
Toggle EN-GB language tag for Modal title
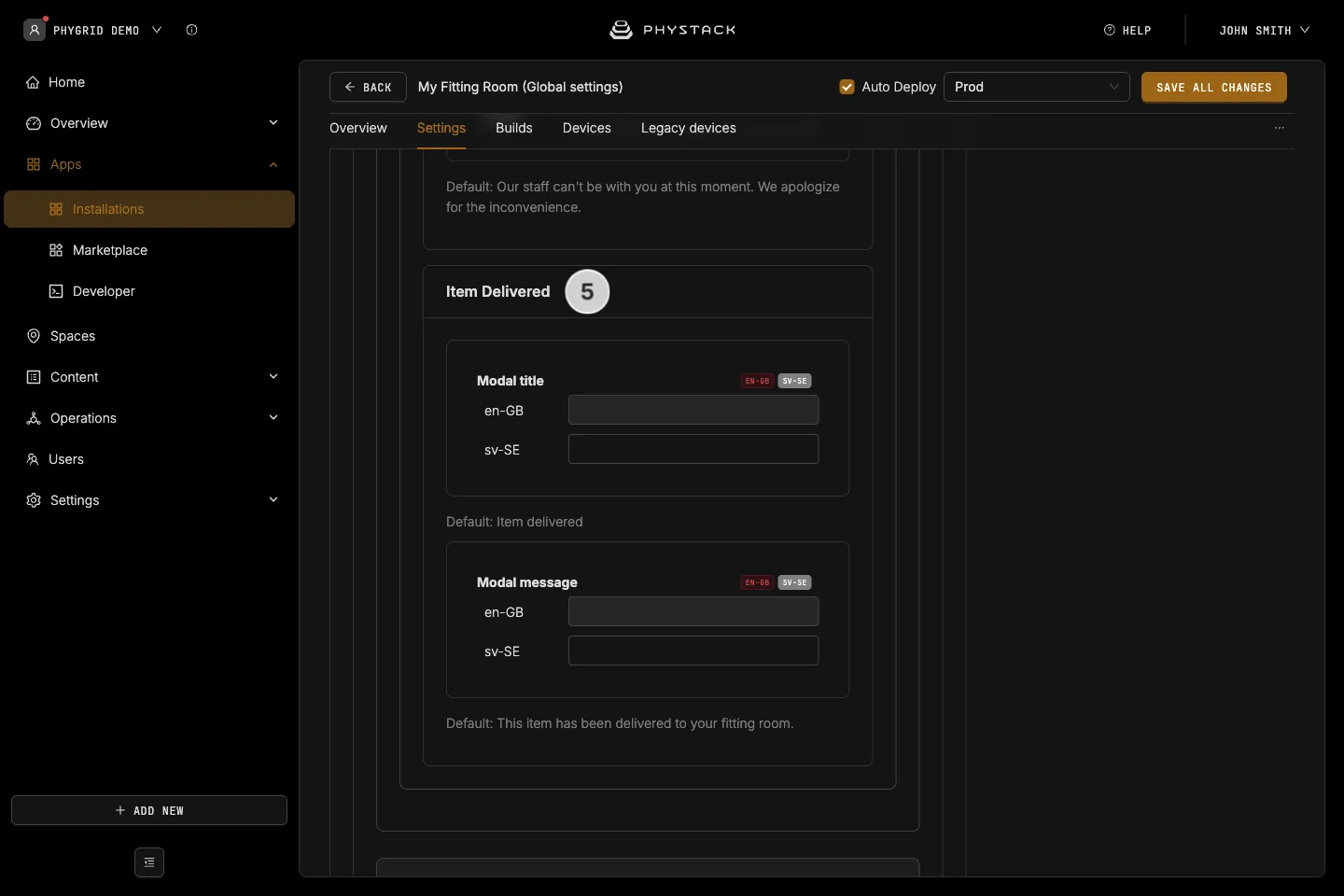(x=757, y=381)
